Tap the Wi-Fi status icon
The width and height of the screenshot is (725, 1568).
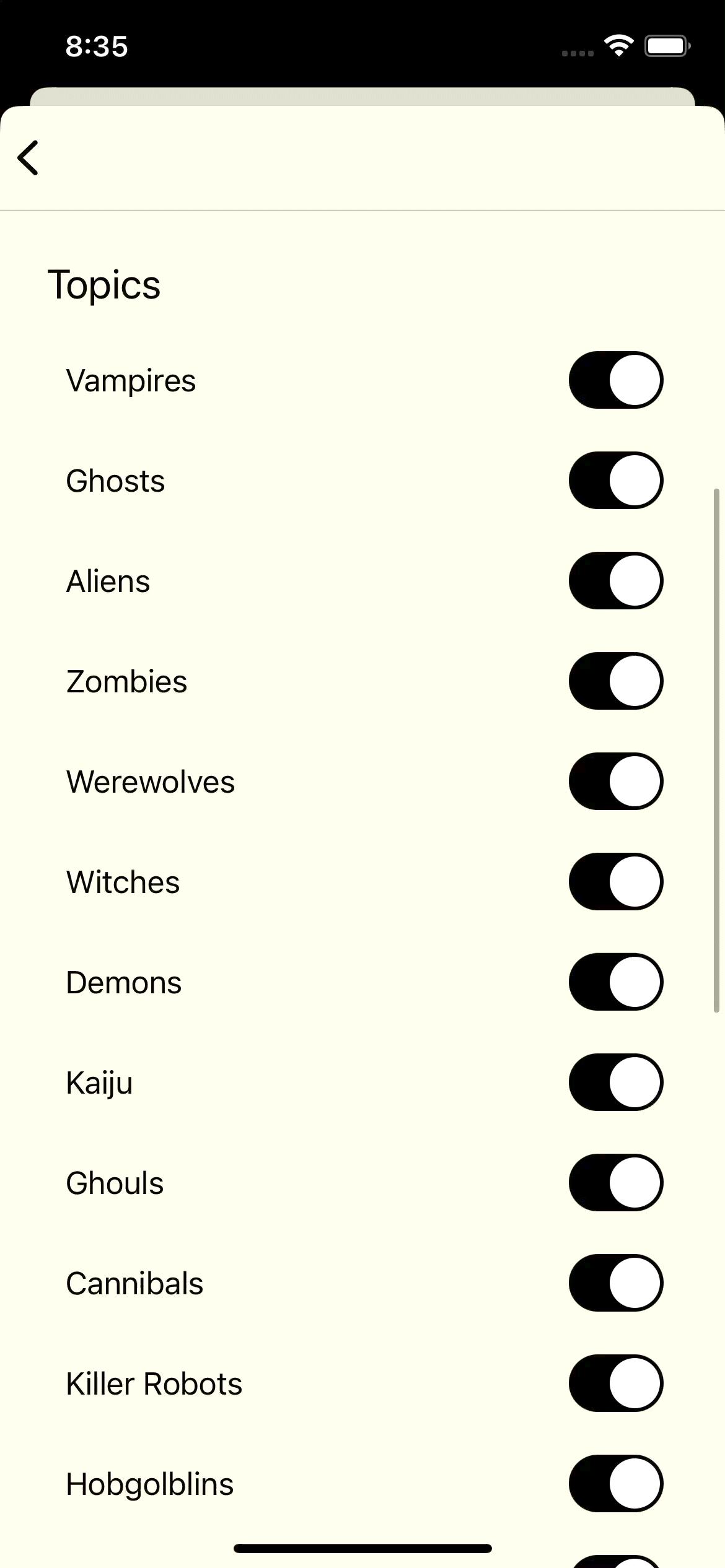(618, 46)
